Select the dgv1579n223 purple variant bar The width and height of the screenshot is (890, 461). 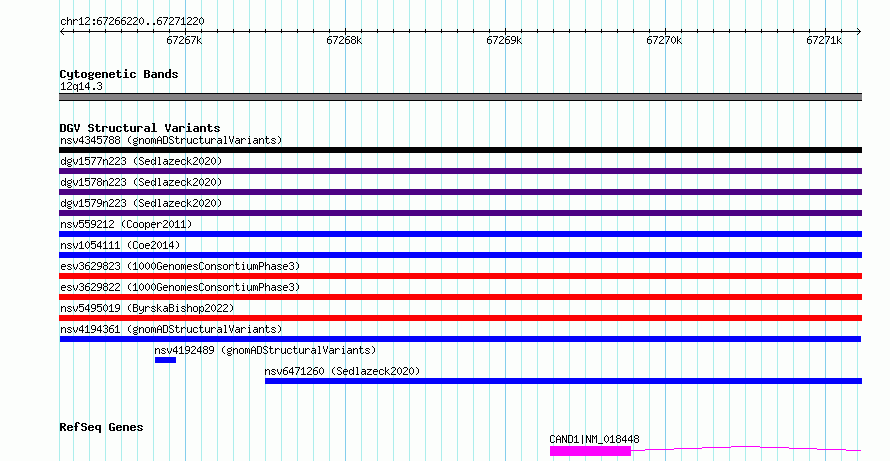pyautogui.click(x=461, y=213)
